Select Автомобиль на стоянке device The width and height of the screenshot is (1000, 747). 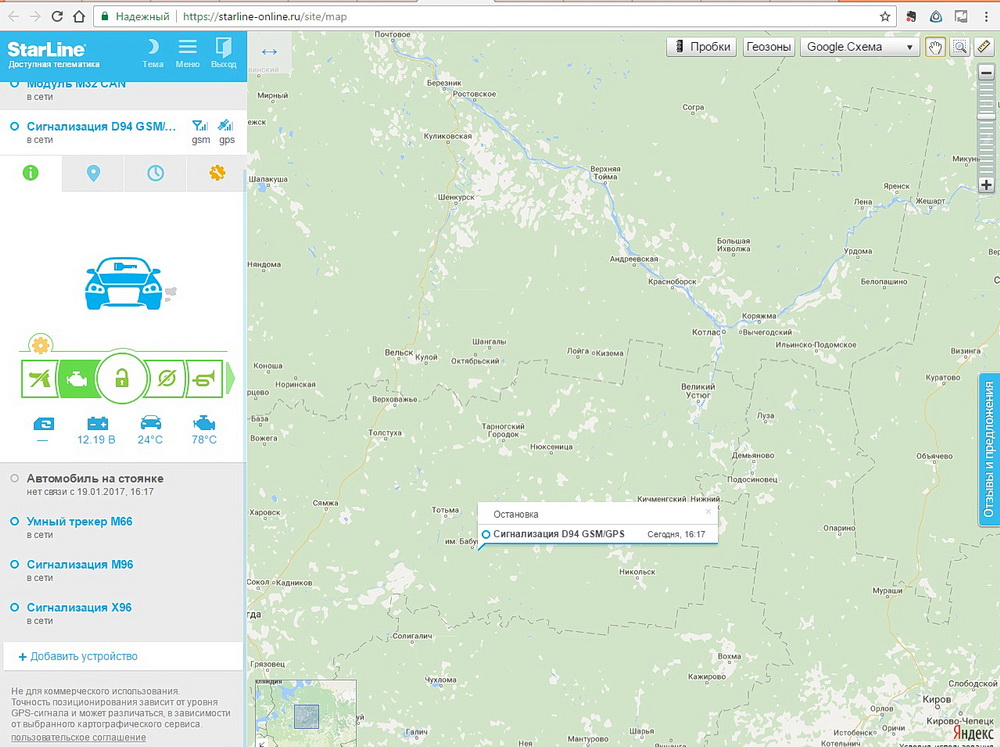coord(95,478)
